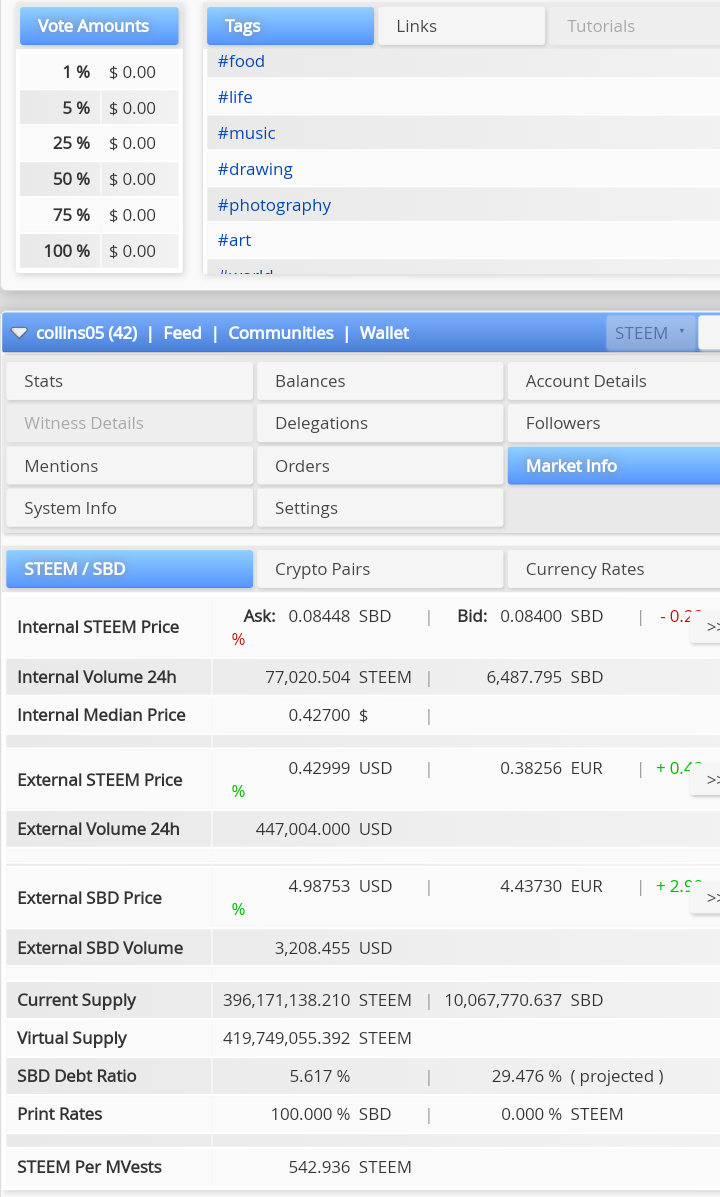This screenshot has width=720, height=1197.
Task: Click the Internal STEEM Price label
Action: tap(98, 627)
